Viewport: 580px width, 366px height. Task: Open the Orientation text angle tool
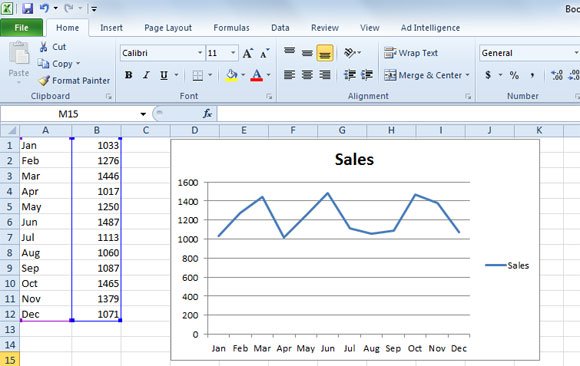pyautogui.click(x=350, y=53)
